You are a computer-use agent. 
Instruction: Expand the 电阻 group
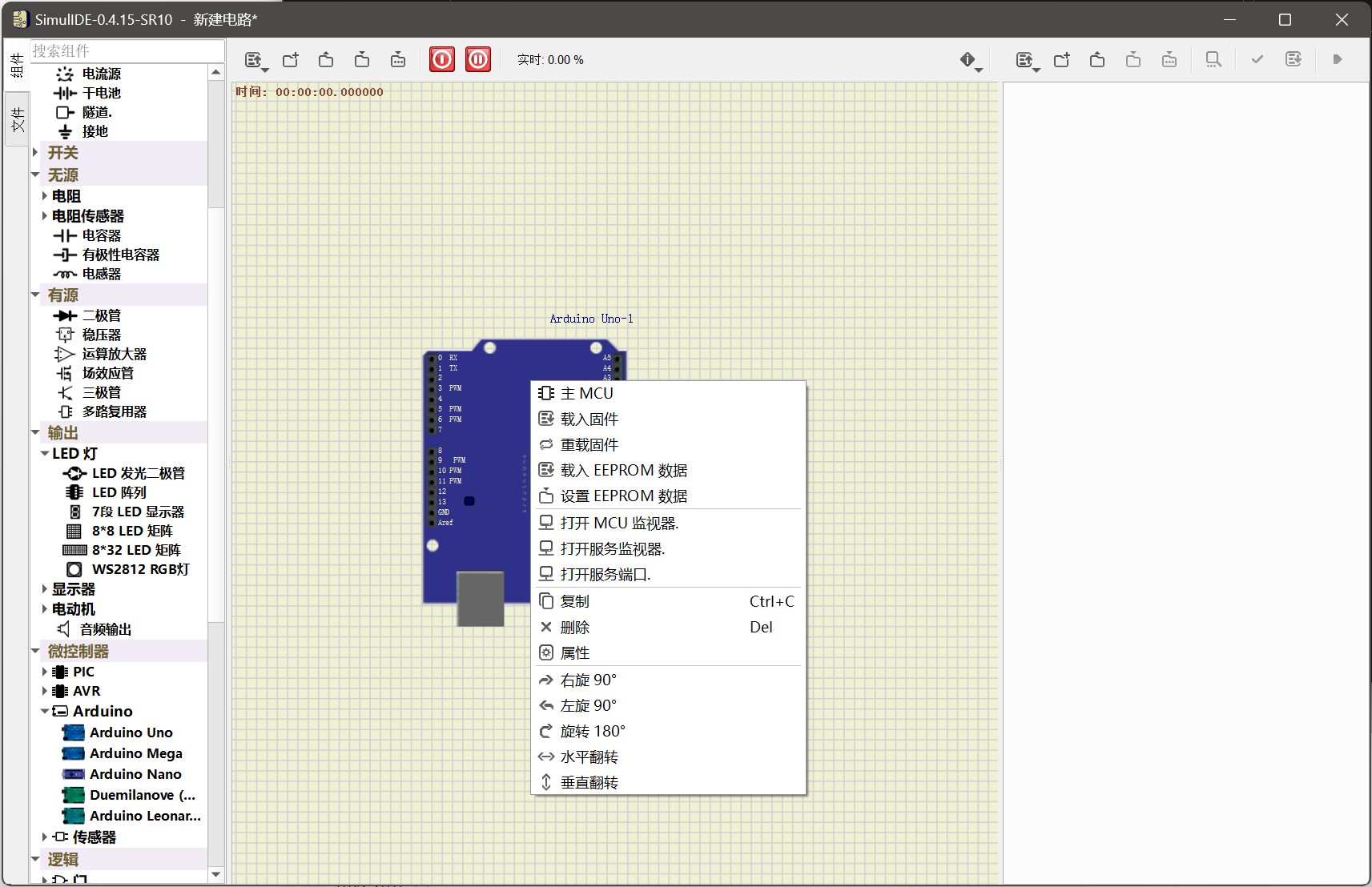[x=45, y=195]
